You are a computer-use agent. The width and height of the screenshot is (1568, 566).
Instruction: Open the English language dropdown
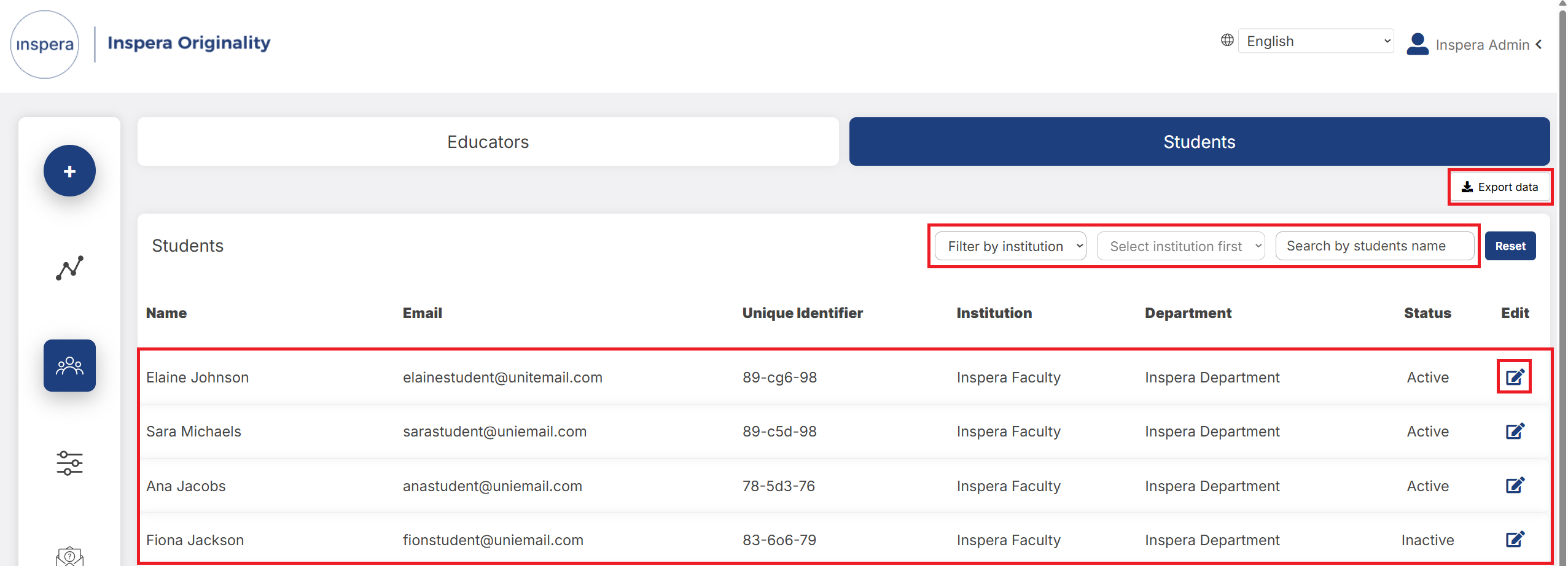click(1316, 41)
